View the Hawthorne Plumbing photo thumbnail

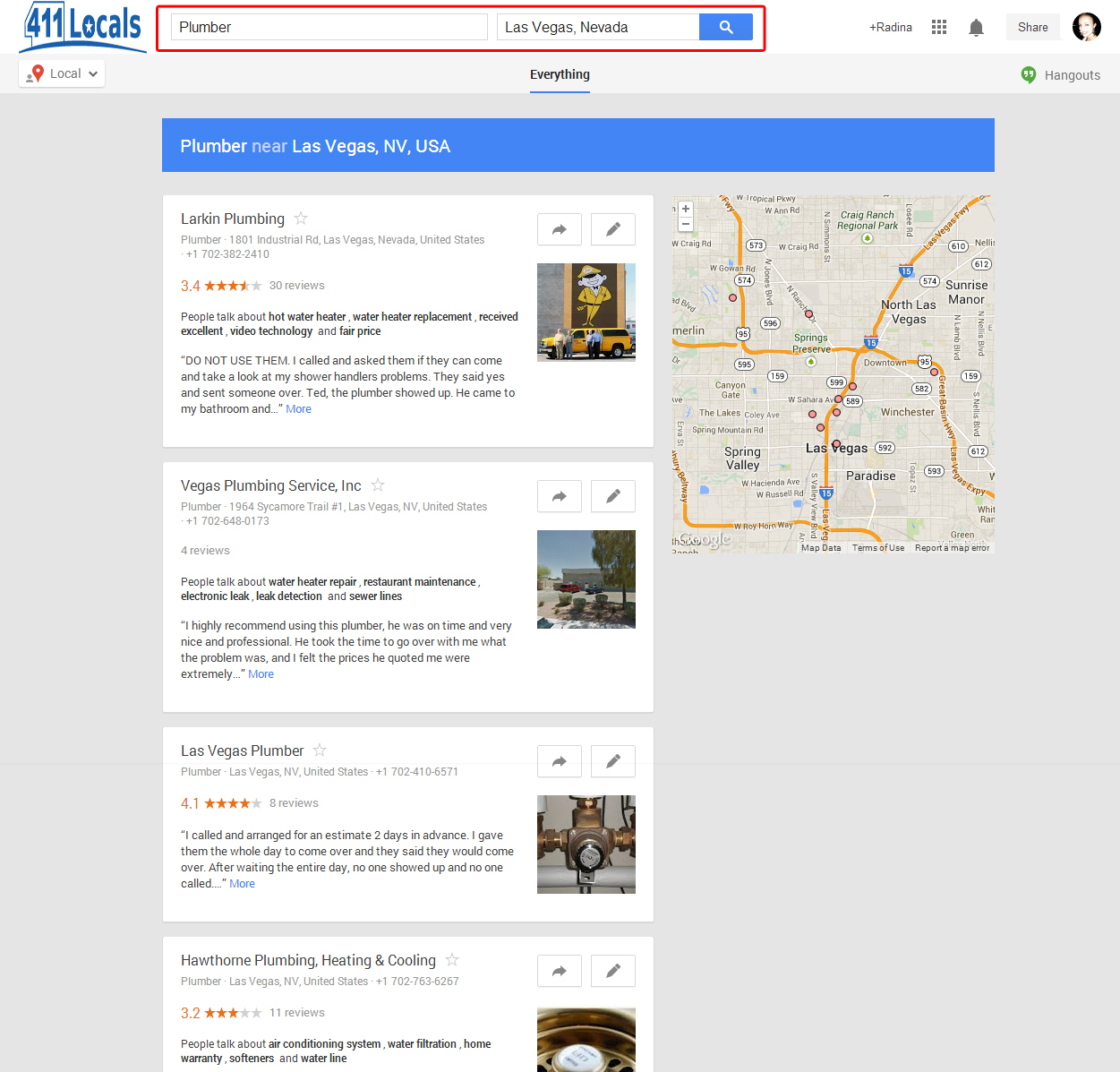point(586,1040)
